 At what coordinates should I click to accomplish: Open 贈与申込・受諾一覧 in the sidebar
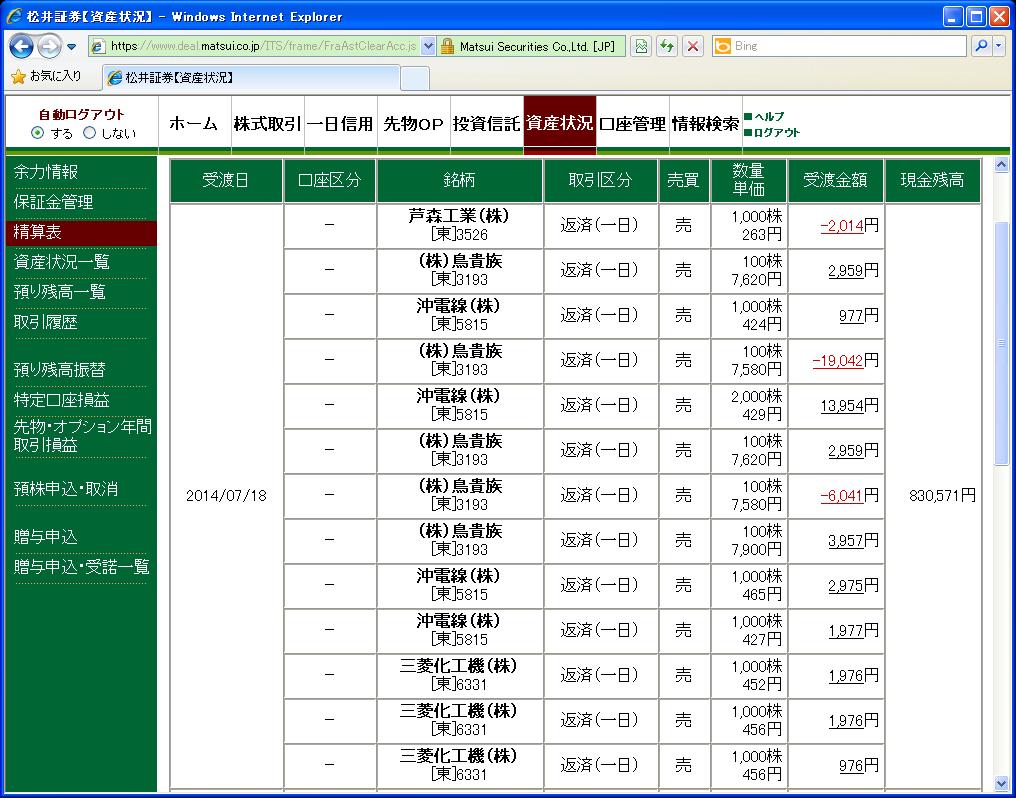click(82, 567)
